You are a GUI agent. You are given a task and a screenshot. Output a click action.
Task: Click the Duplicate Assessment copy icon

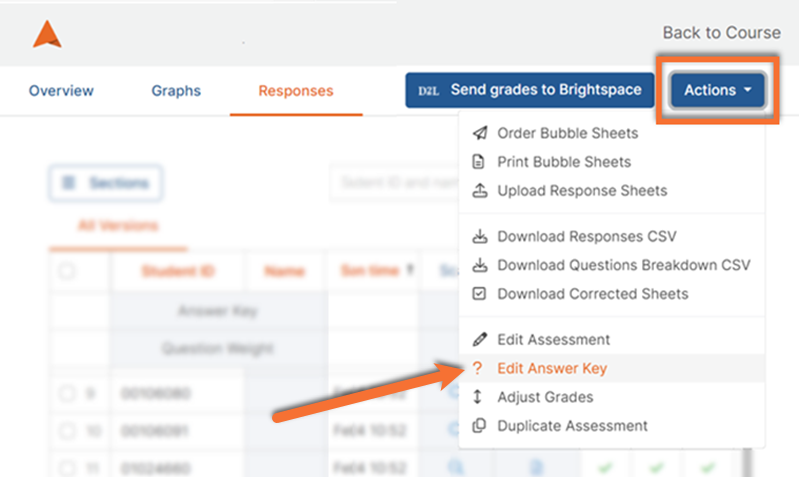coord(480,426)
